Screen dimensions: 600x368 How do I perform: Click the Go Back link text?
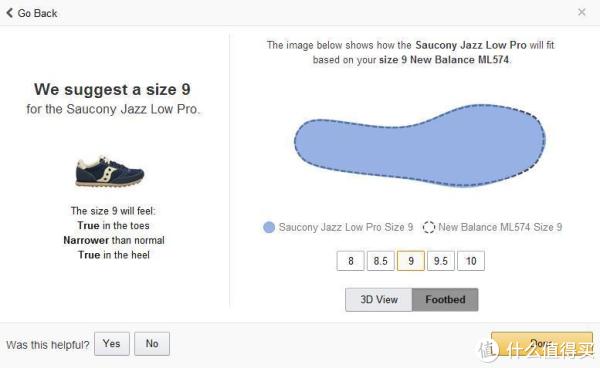point(37,13)
